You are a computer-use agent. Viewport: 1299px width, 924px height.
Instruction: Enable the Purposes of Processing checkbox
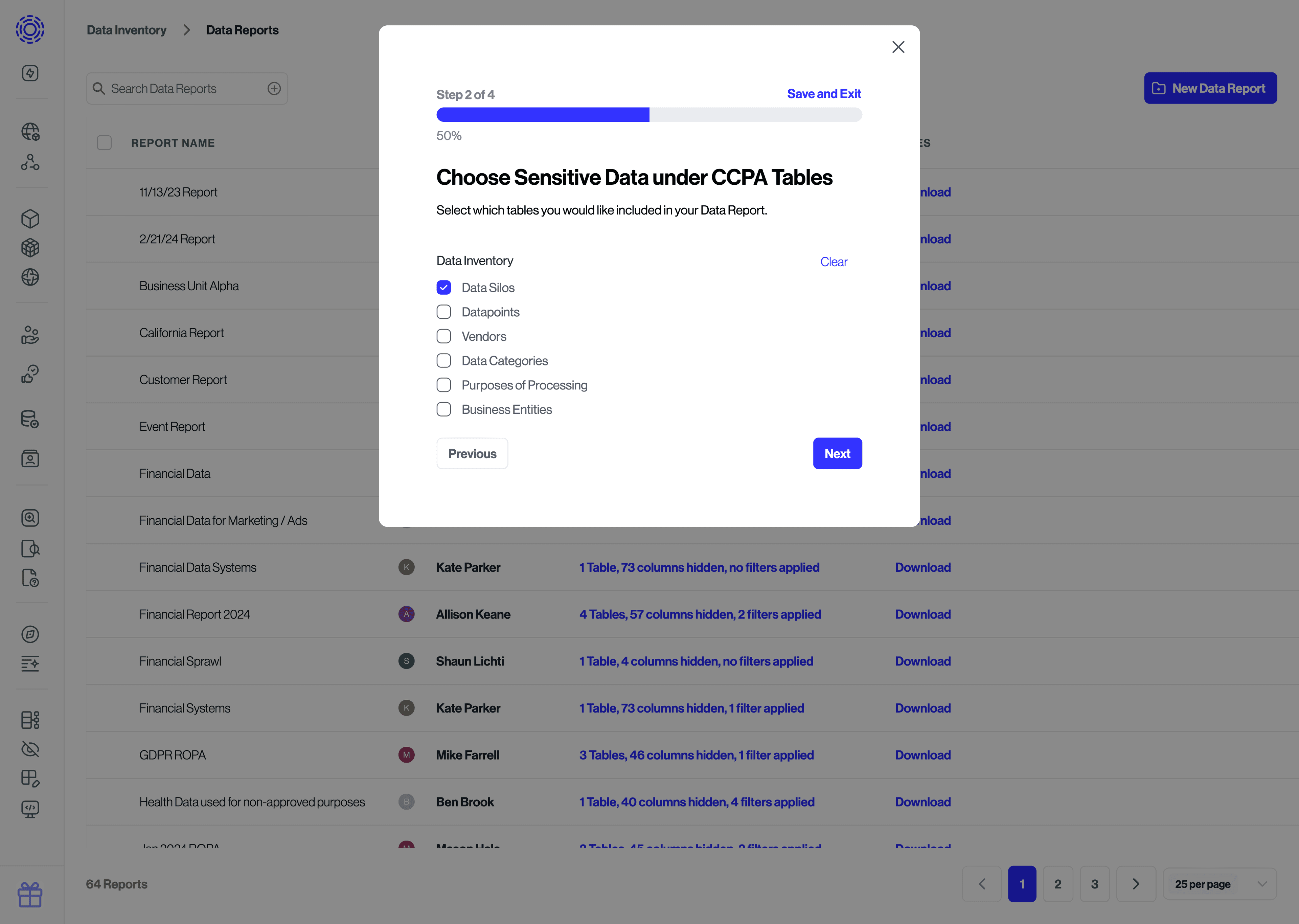pos(443,385)
